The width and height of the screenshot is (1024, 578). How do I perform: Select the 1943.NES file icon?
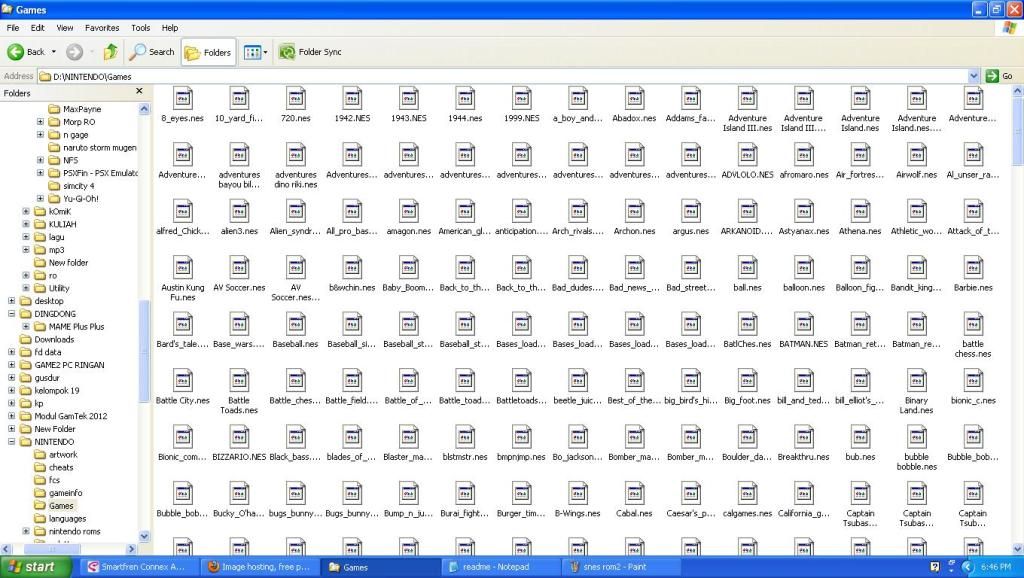pos(409,99)
